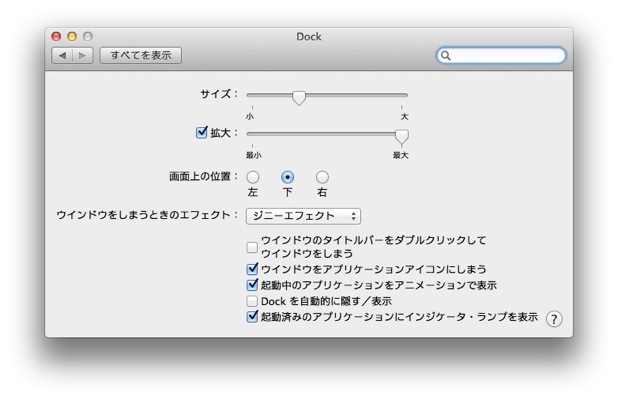
Task: Open help with the question mark button
Action: point(554,319)
